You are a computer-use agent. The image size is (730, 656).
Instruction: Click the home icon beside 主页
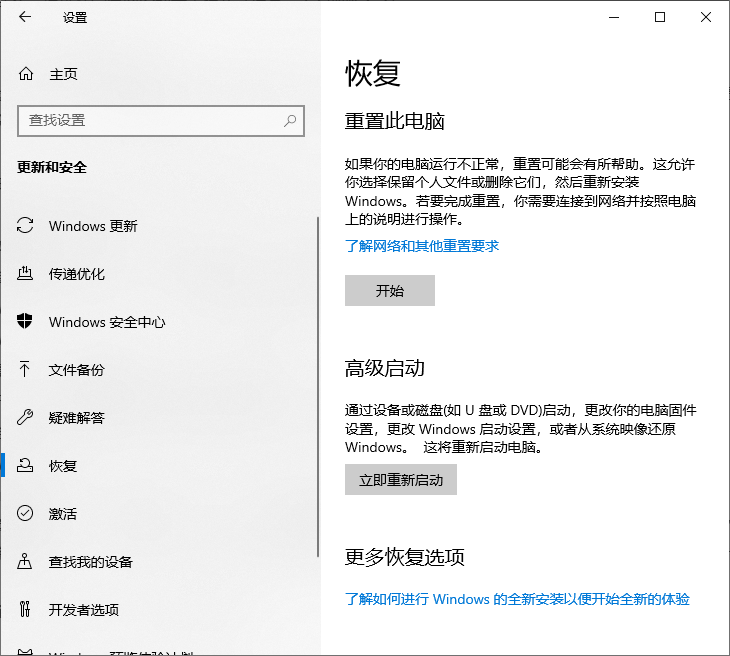[26, 74]
